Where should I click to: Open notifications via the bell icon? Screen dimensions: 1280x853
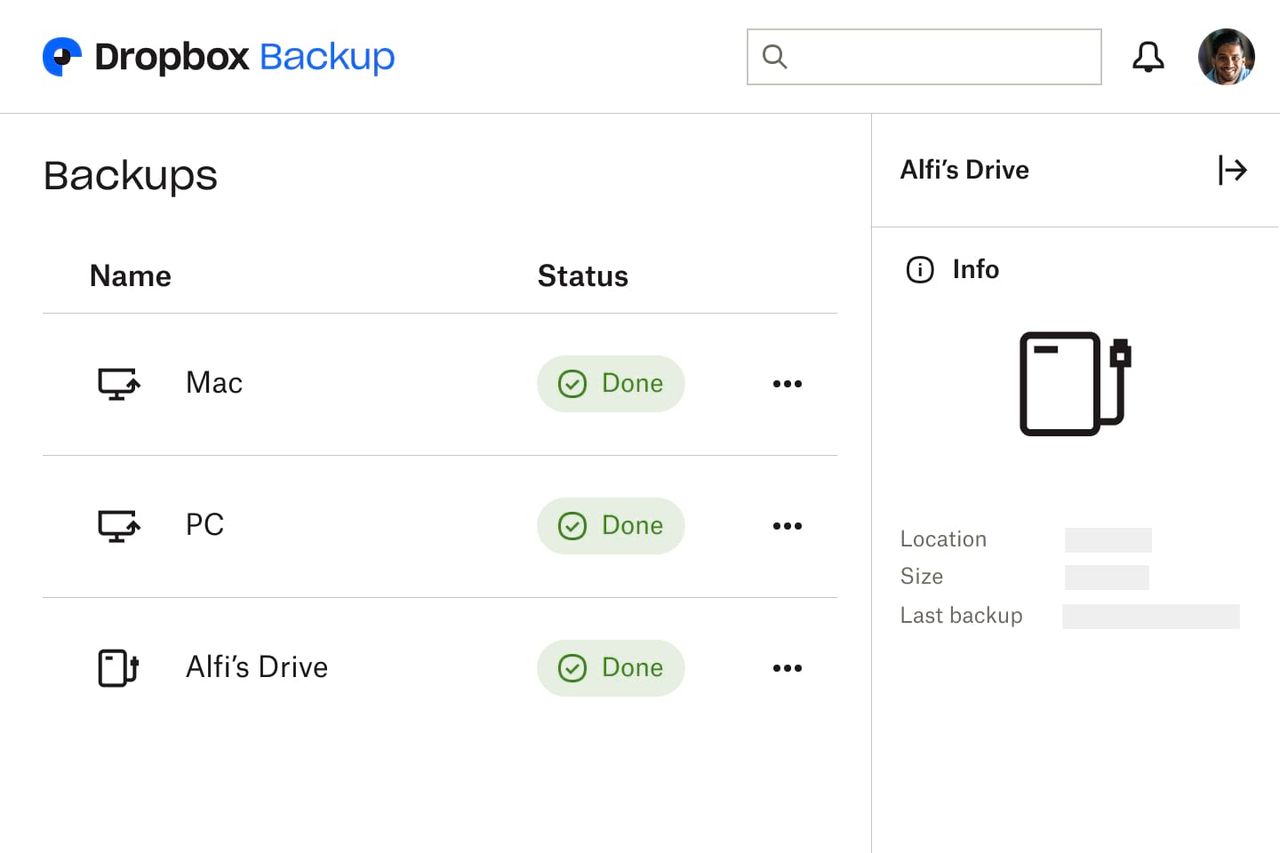coord(1148,56)
